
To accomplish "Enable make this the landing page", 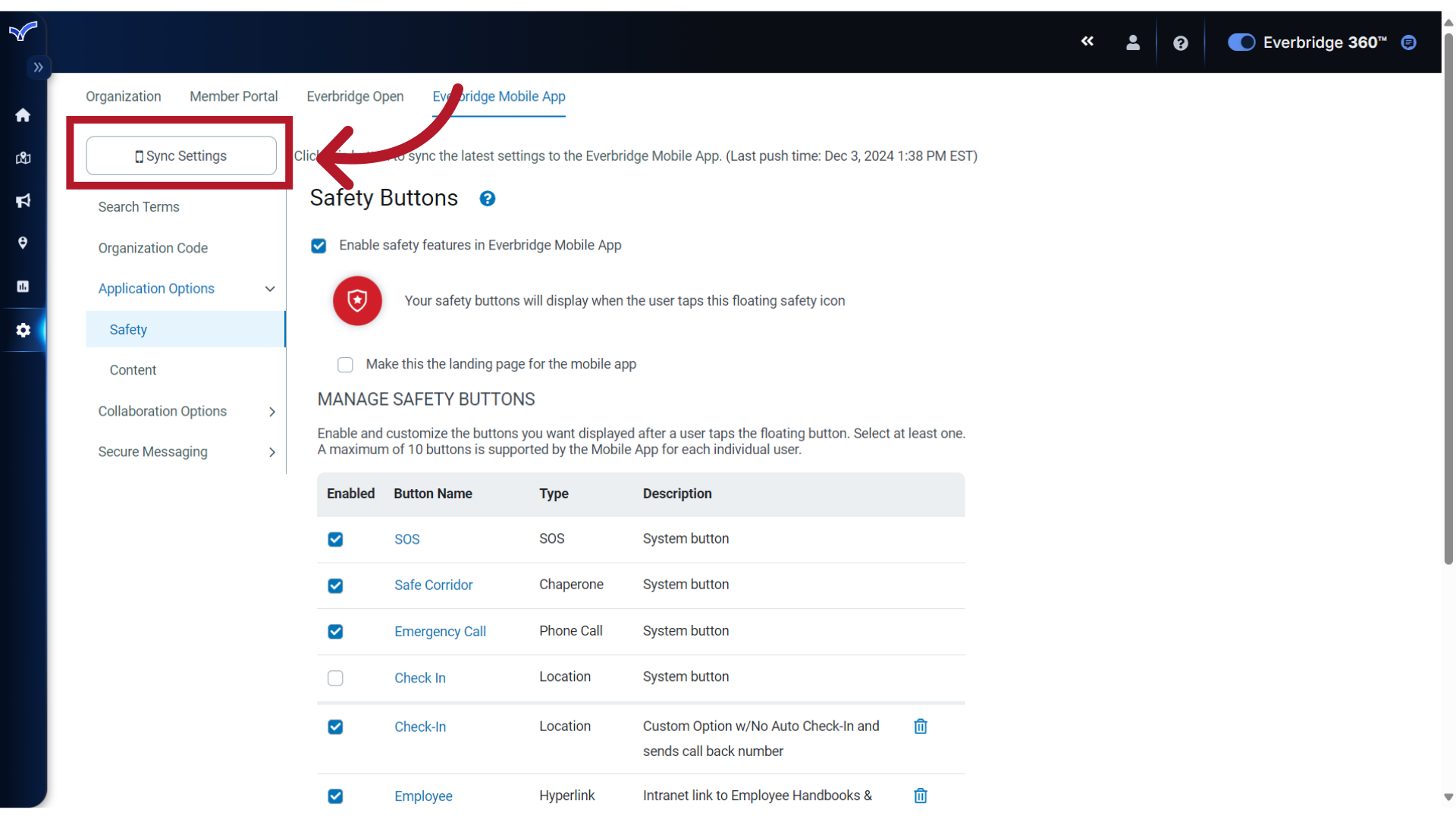I will (x=347, y=363).
